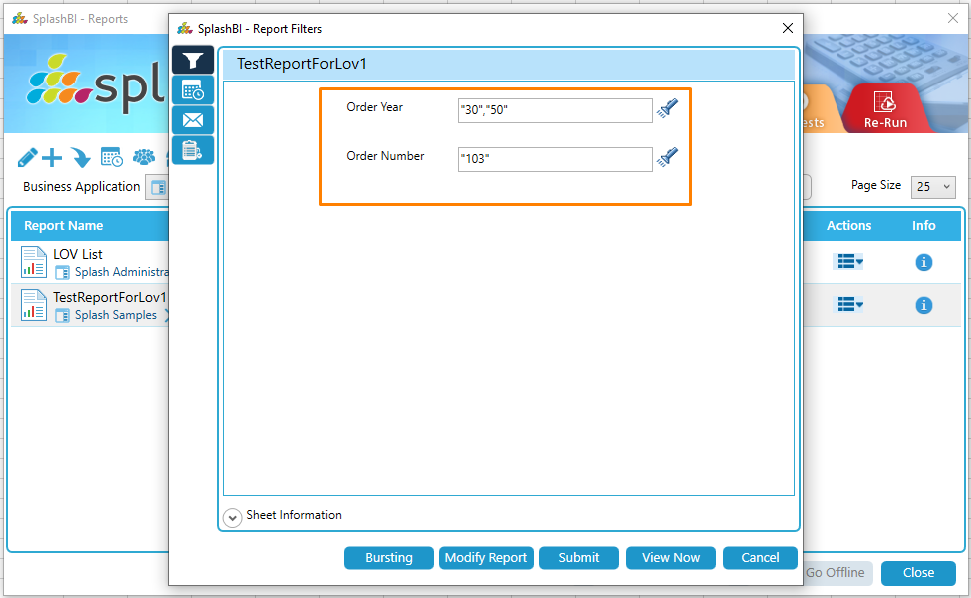Open Actions menu for LOV List row
The image size is (971, 598).
[850, 262]
